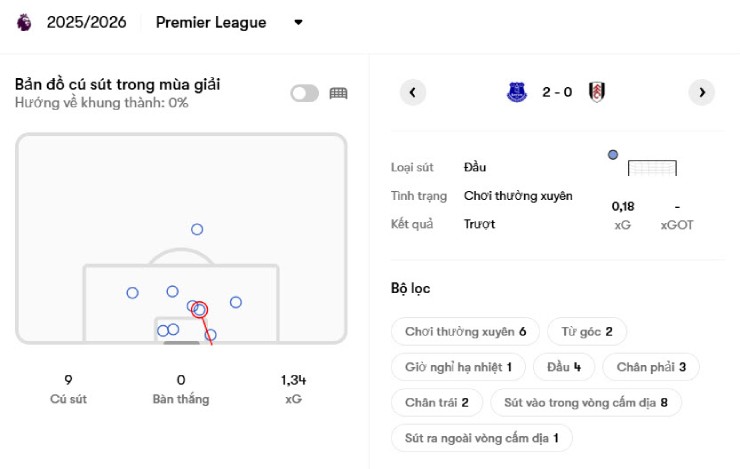Select Sút vào trong vòng cấm địa filter
Viewport: 740px width, 469px height.
tap(585, 403)
